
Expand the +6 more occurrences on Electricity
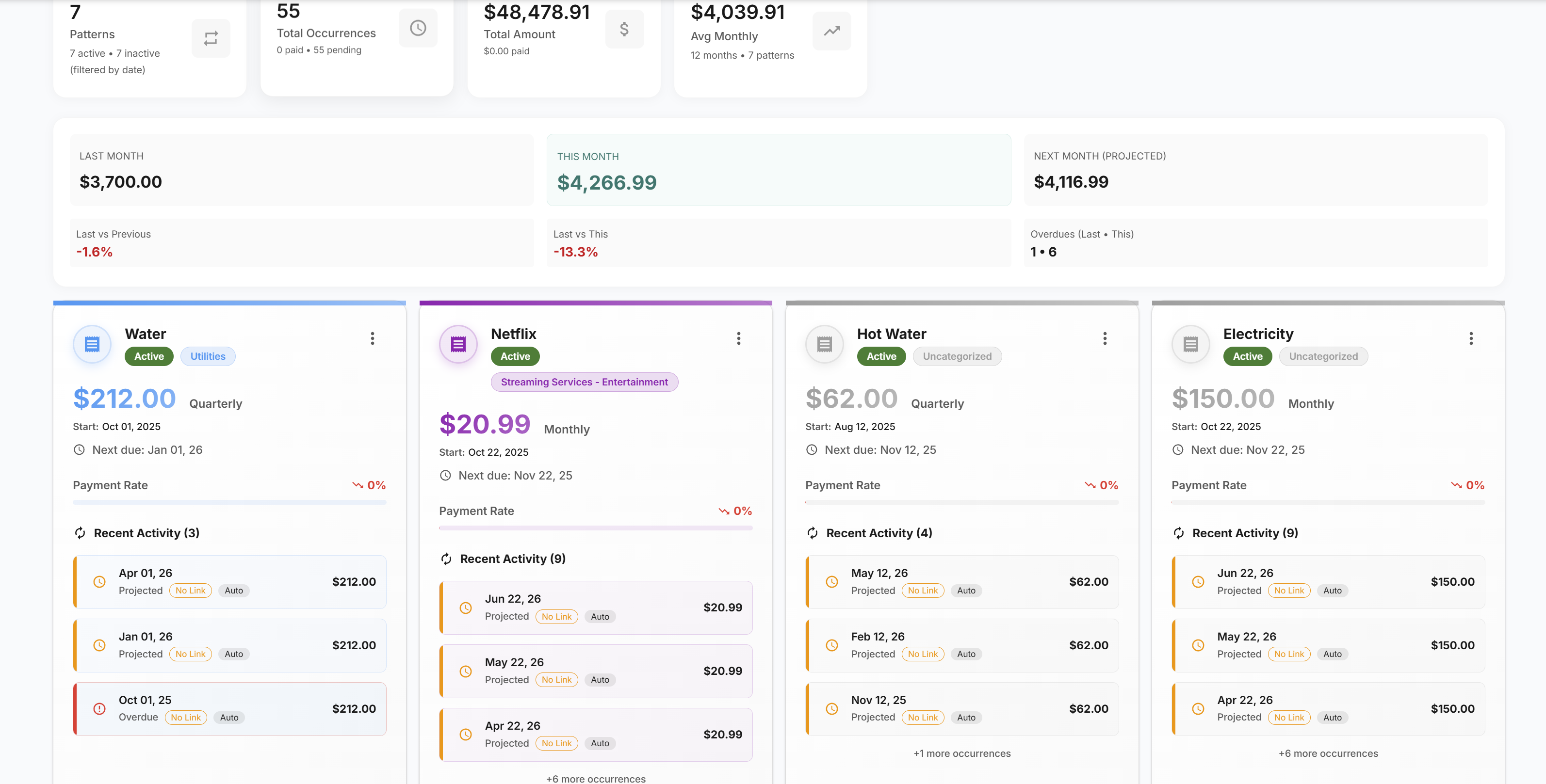(1328, 753)
